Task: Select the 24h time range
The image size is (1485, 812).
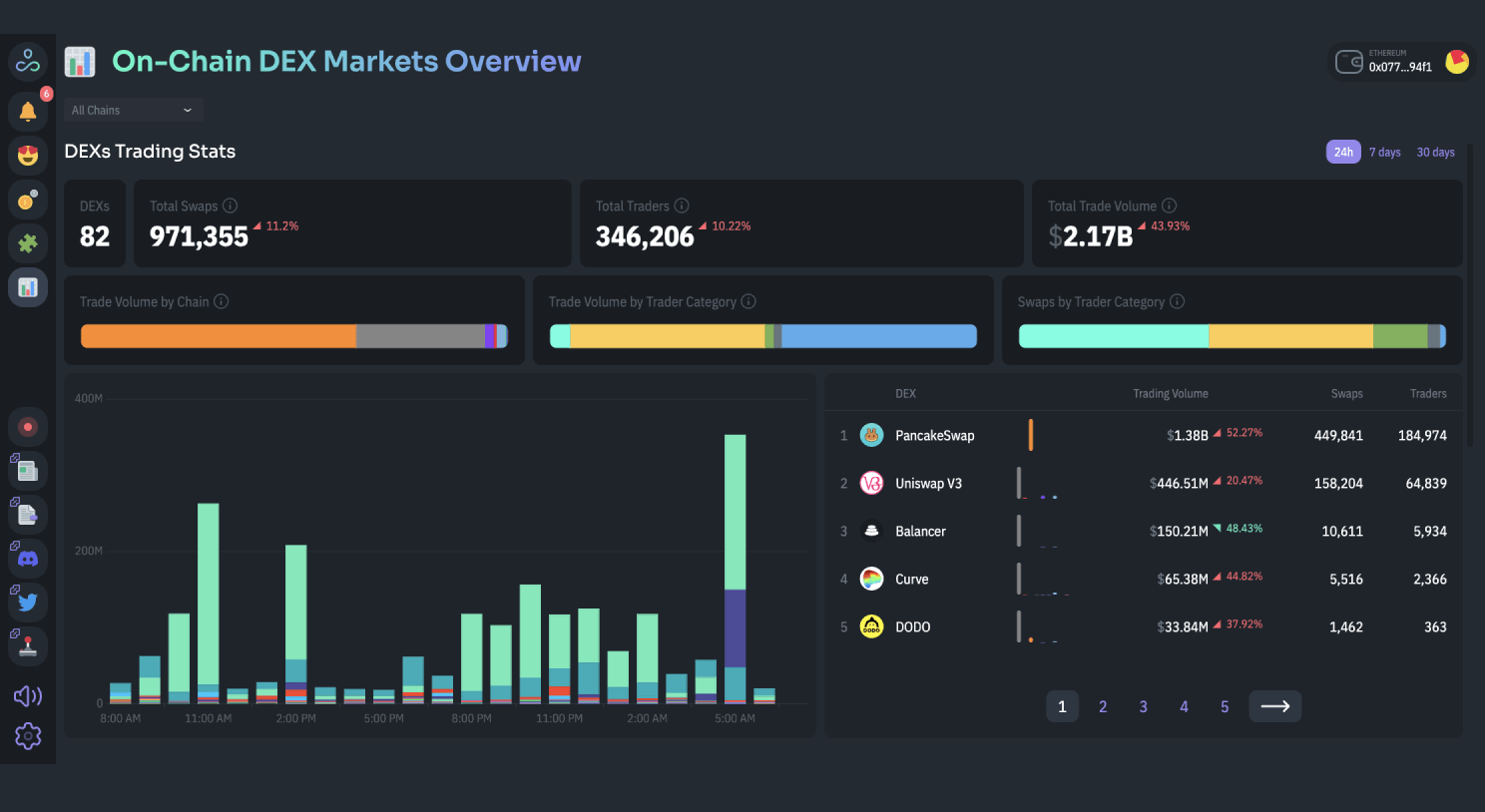Action: (x=1343, y=152)
